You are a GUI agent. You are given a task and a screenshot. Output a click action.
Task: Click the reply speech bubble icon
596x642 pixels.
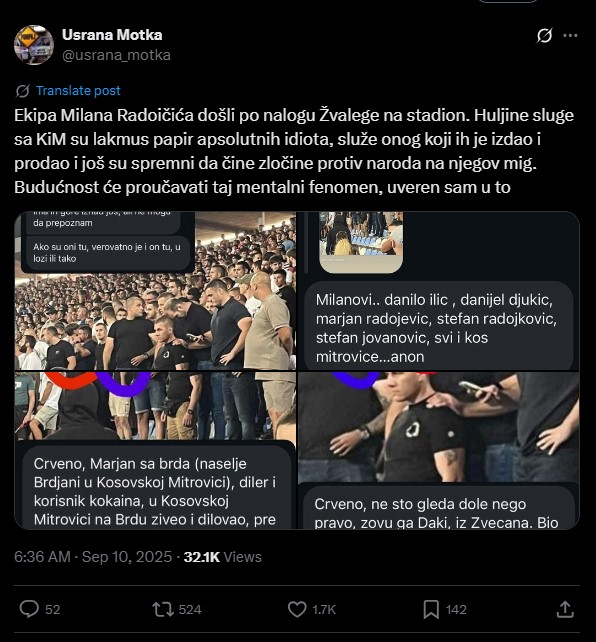coord(29,609)
